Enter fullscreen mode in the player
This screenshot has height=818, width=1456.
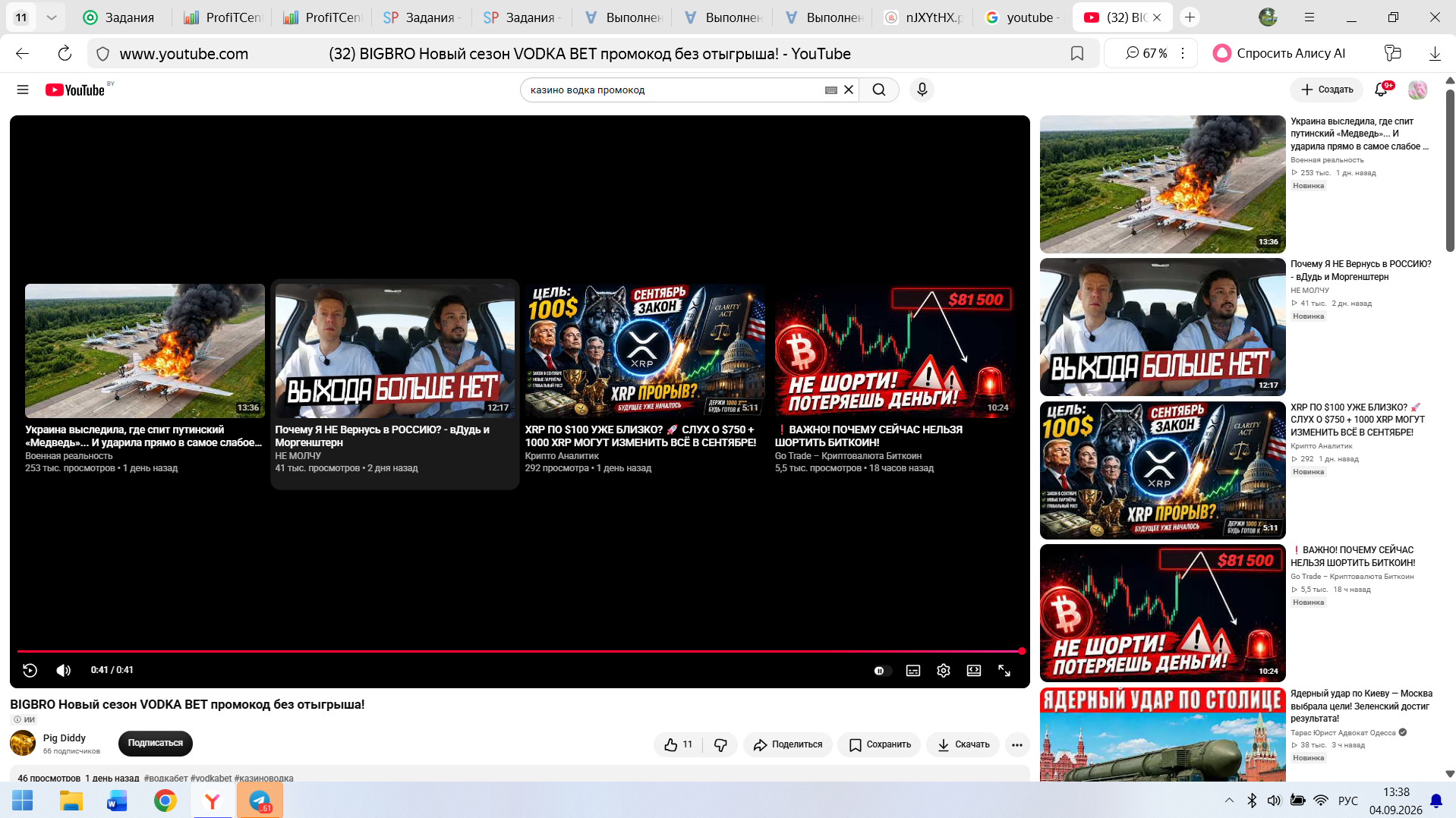click(1004, 671)
